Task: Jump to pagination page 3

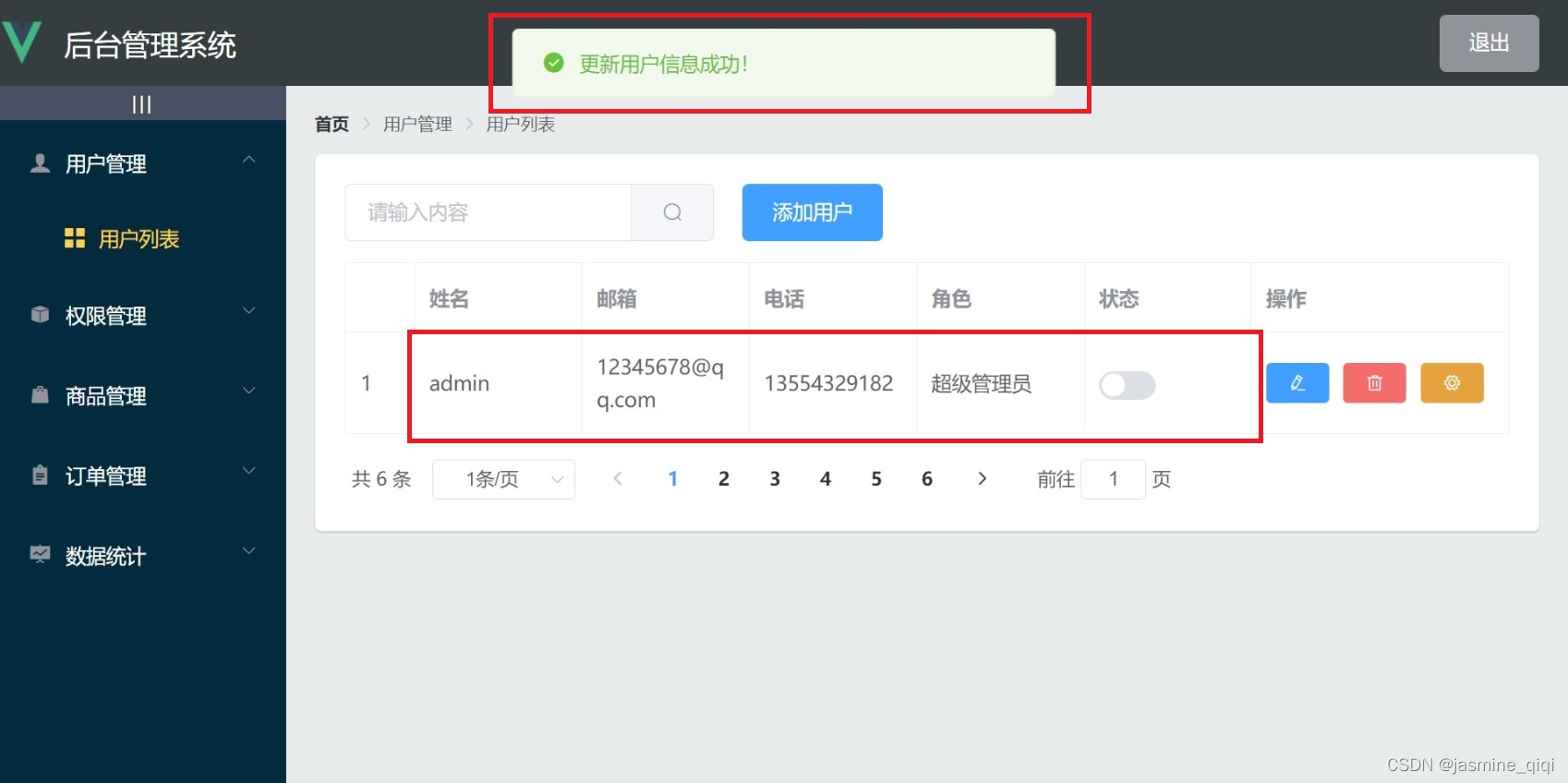Action: click(775, 478)
